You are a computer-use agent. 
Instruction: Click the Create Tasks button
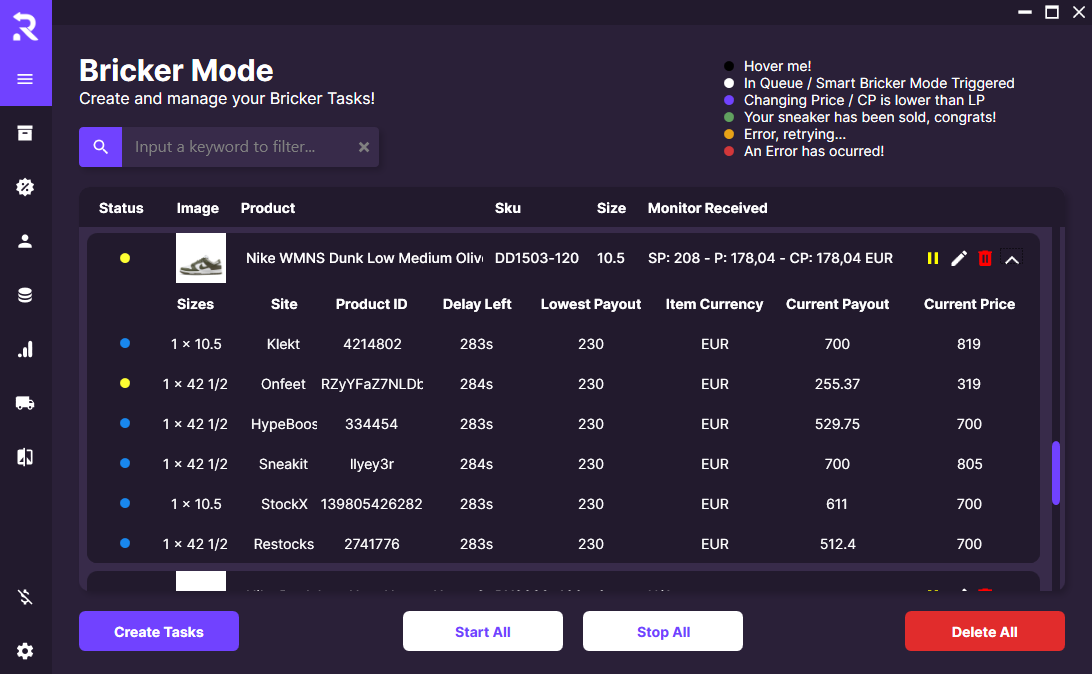point(159,632)
